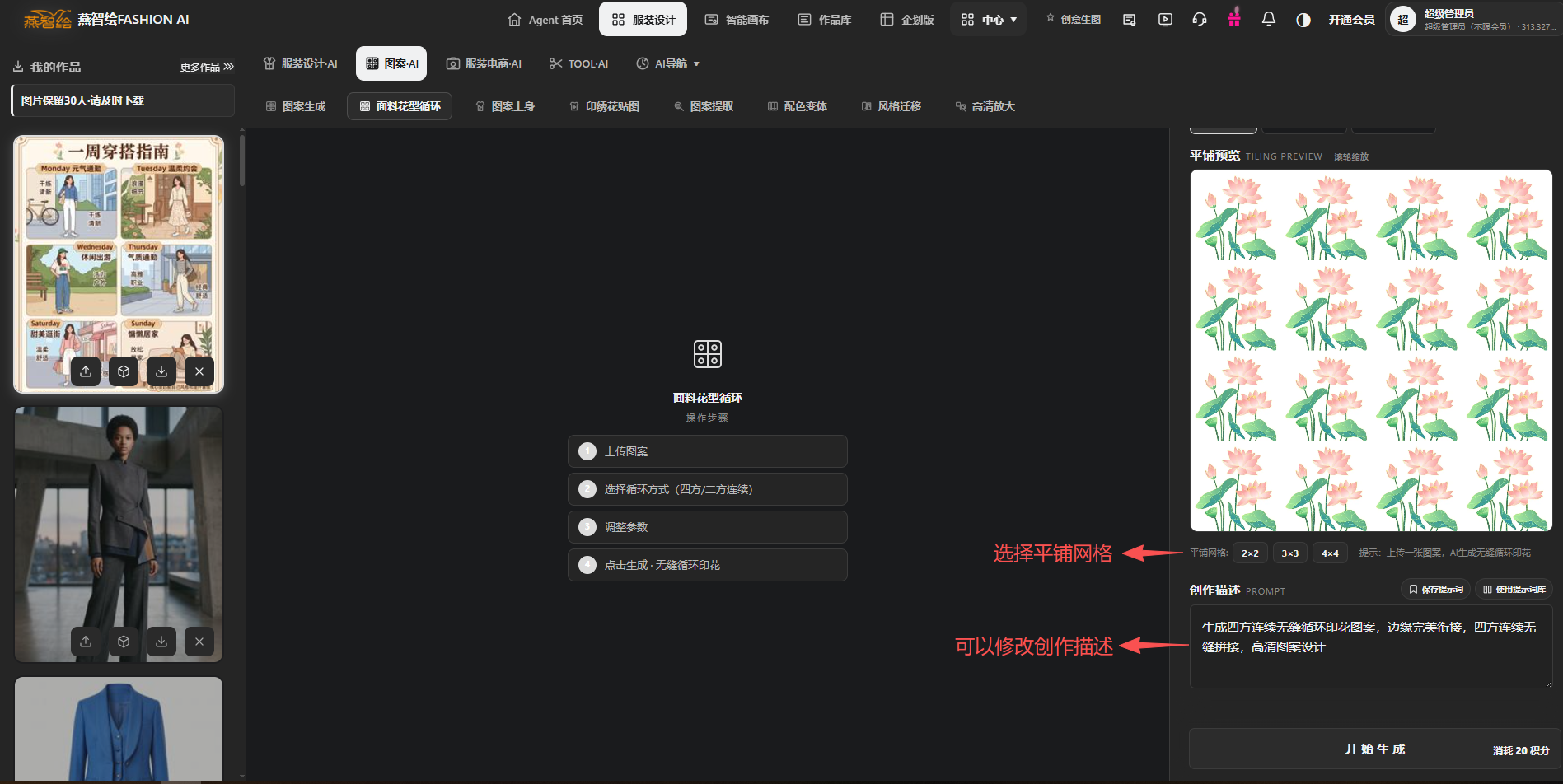
Task: Open the notes icon beside 创意生图
Action: (x=1129, y=20)
